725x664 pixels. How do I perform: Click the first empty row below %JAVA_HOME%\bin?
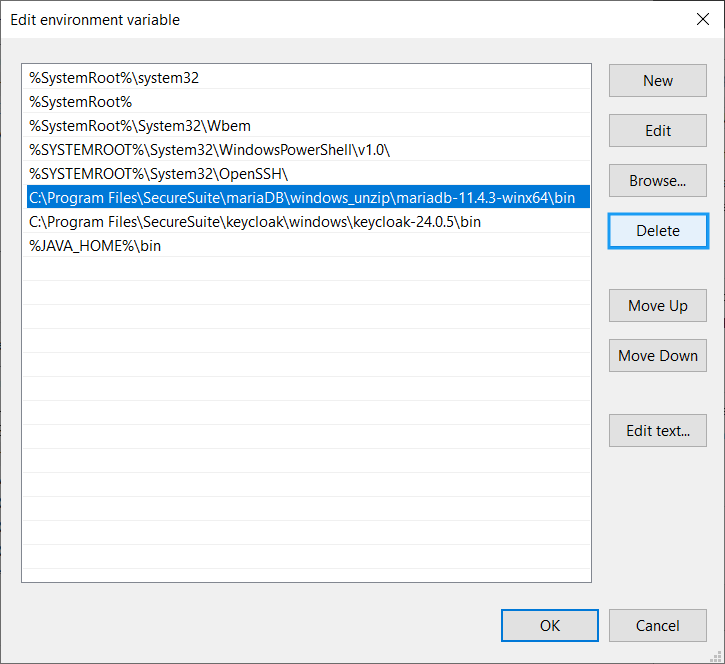point(308,269)
